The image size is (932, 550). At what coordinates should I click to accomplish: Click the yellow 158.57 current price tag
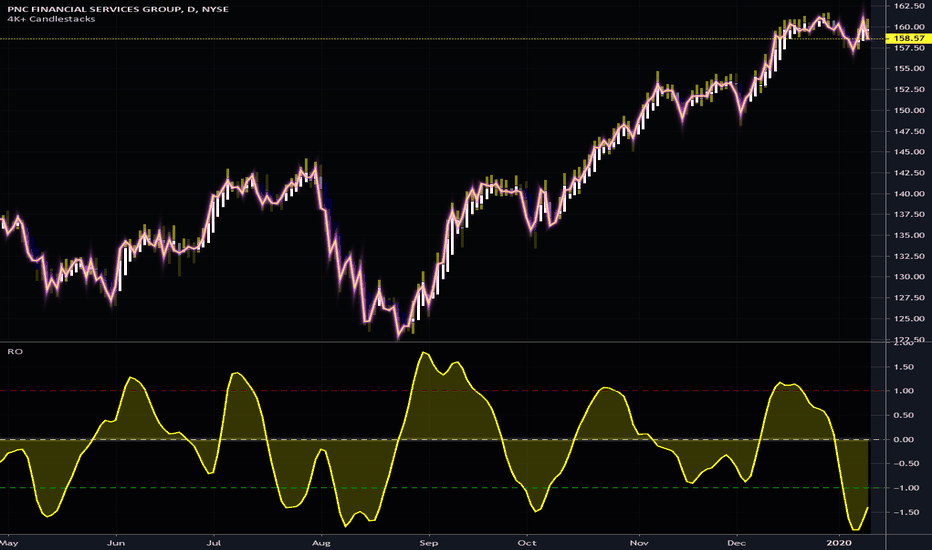coord(908,38)
